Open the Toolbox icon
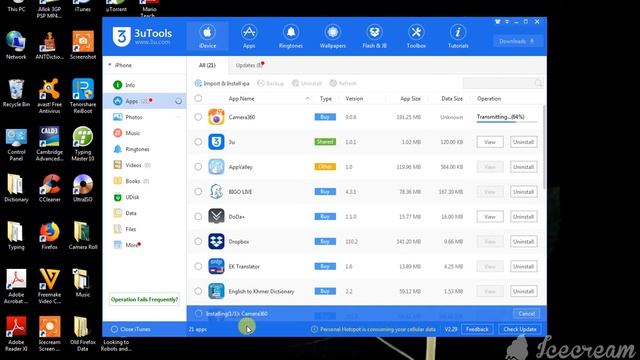 pyautogui.click(x=416, y=32)
